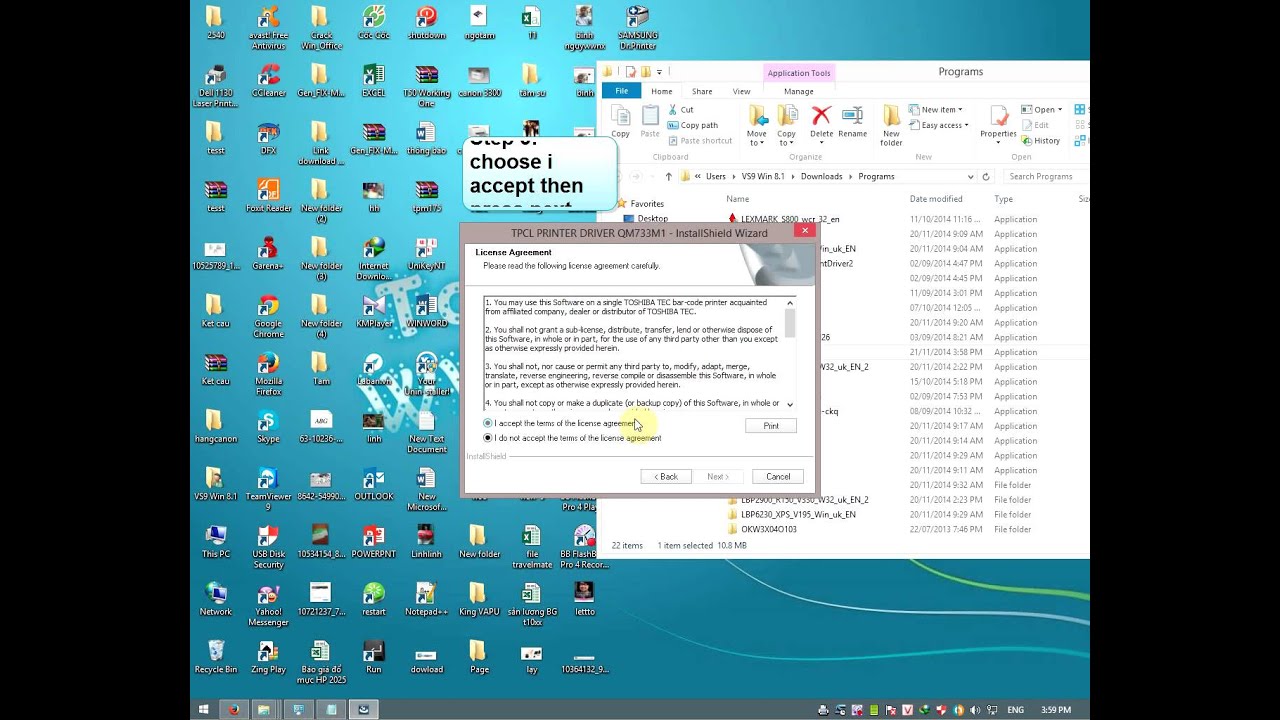Click File Explorer in the taskbar
Image resolution: width=1280 pixels, height=720 pixels.
(x=264, y=710)
